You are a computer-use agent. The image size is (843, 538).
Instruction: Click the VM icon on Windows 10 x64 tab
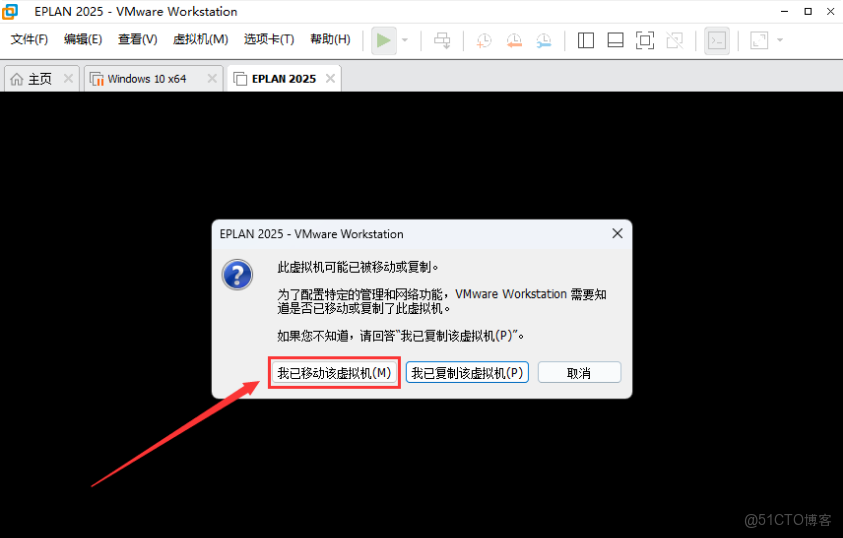point(97,79)
